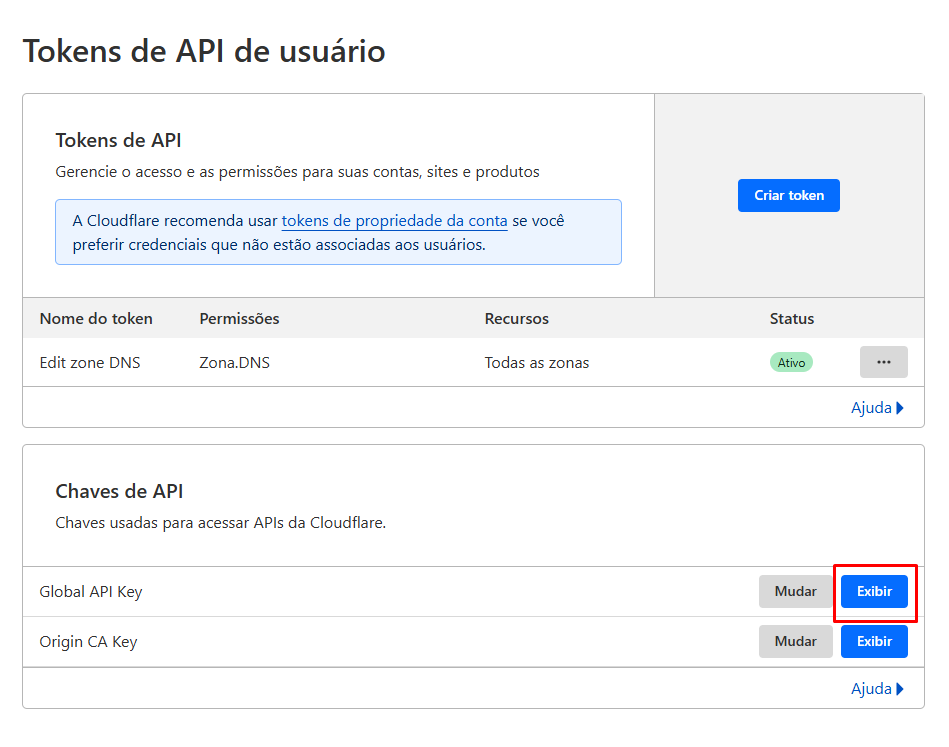The image size is (949, 747).
Task: Click the Origin CA Key label
Action: click(x=88, y=642)
